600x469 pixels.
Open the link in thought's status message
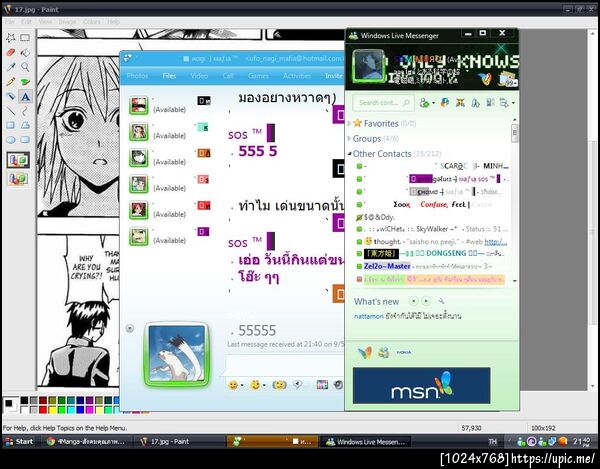pos(496,242)
